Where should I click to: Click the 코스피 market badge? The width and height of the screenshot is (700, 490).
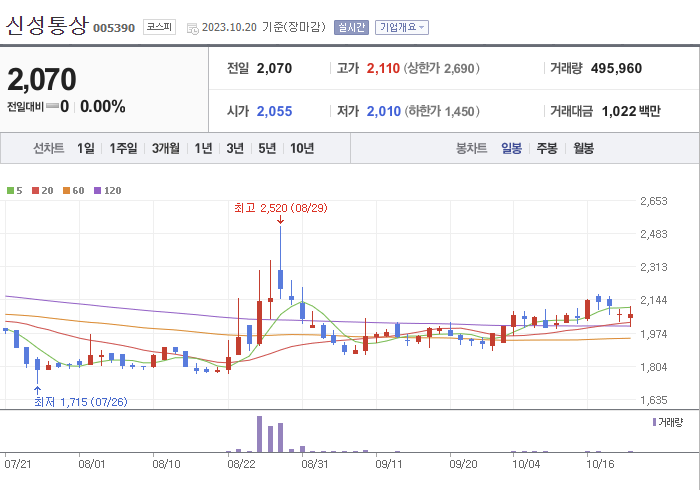[159, 27]
